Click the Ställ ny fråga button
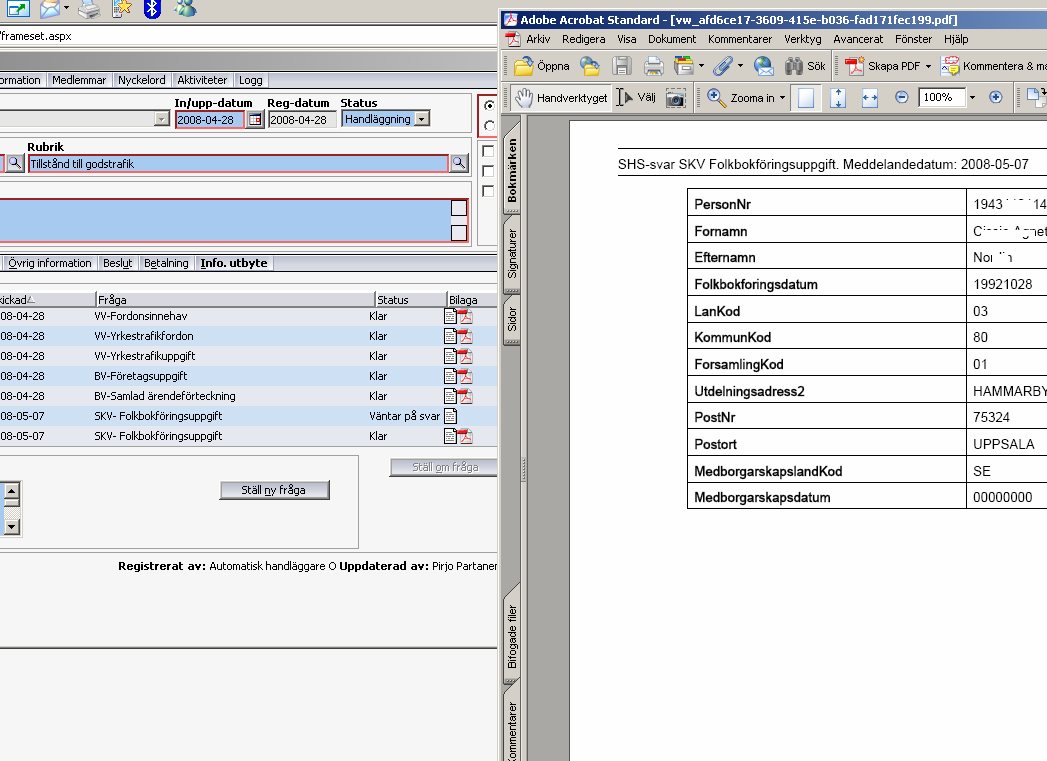This screenshot has height=761, width=1047. [x=274, y=490]
